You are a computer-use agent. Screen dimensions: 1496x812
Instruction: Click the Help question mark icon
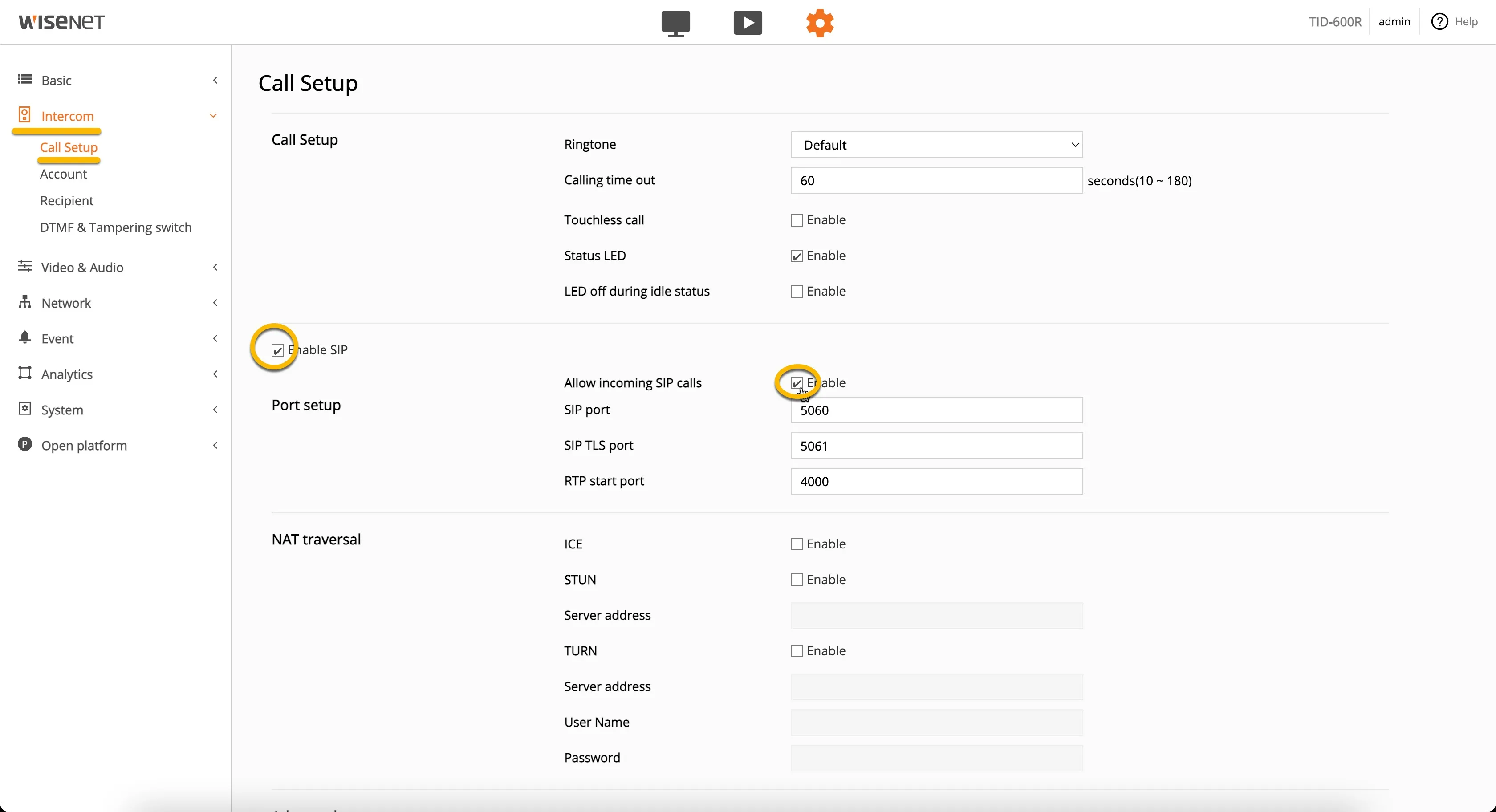coord(1439,21)
